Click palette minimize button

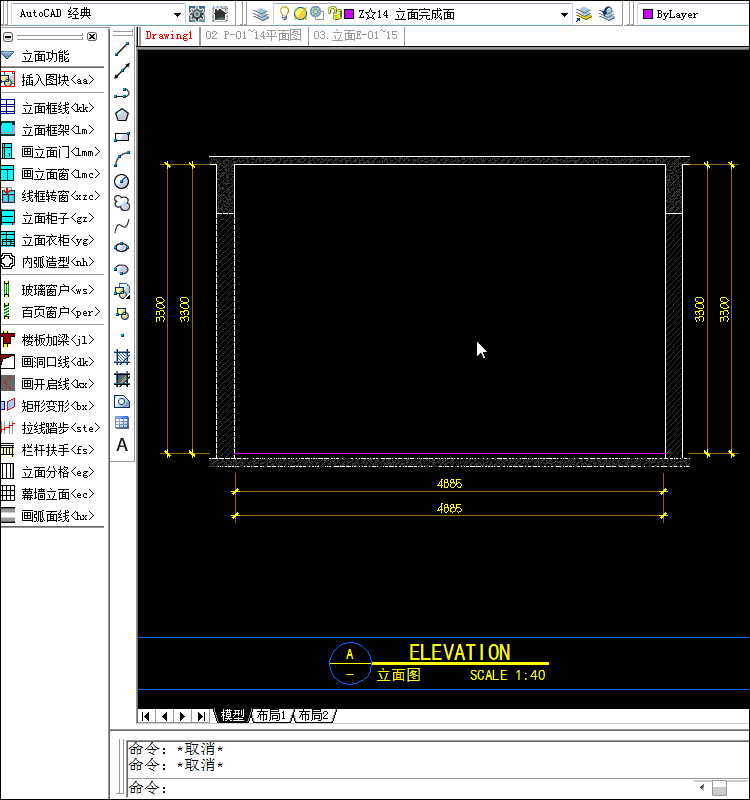coord(8,37)
